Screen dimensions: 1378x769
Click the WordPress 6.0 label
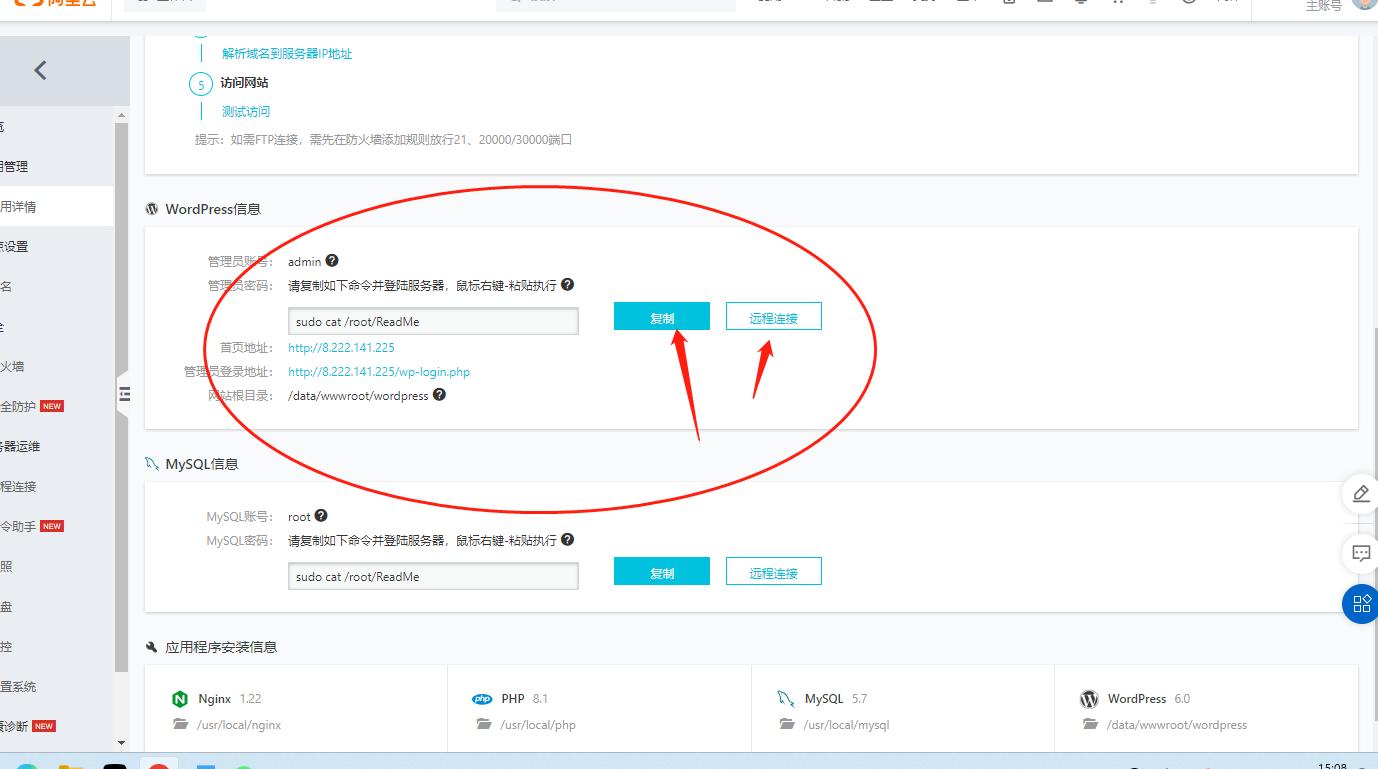pos(1149,699)
